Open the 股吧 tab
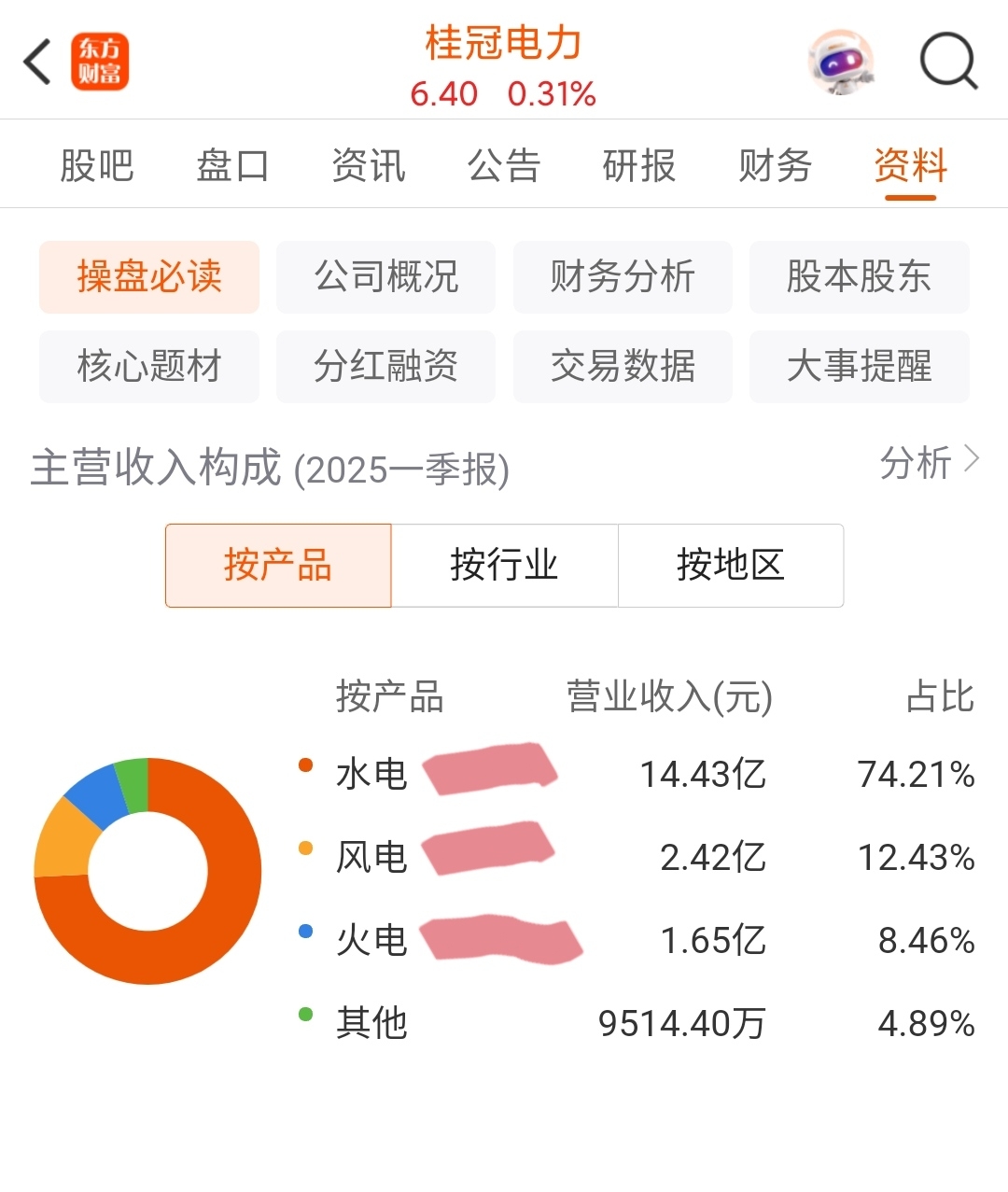 click(97, 166)
